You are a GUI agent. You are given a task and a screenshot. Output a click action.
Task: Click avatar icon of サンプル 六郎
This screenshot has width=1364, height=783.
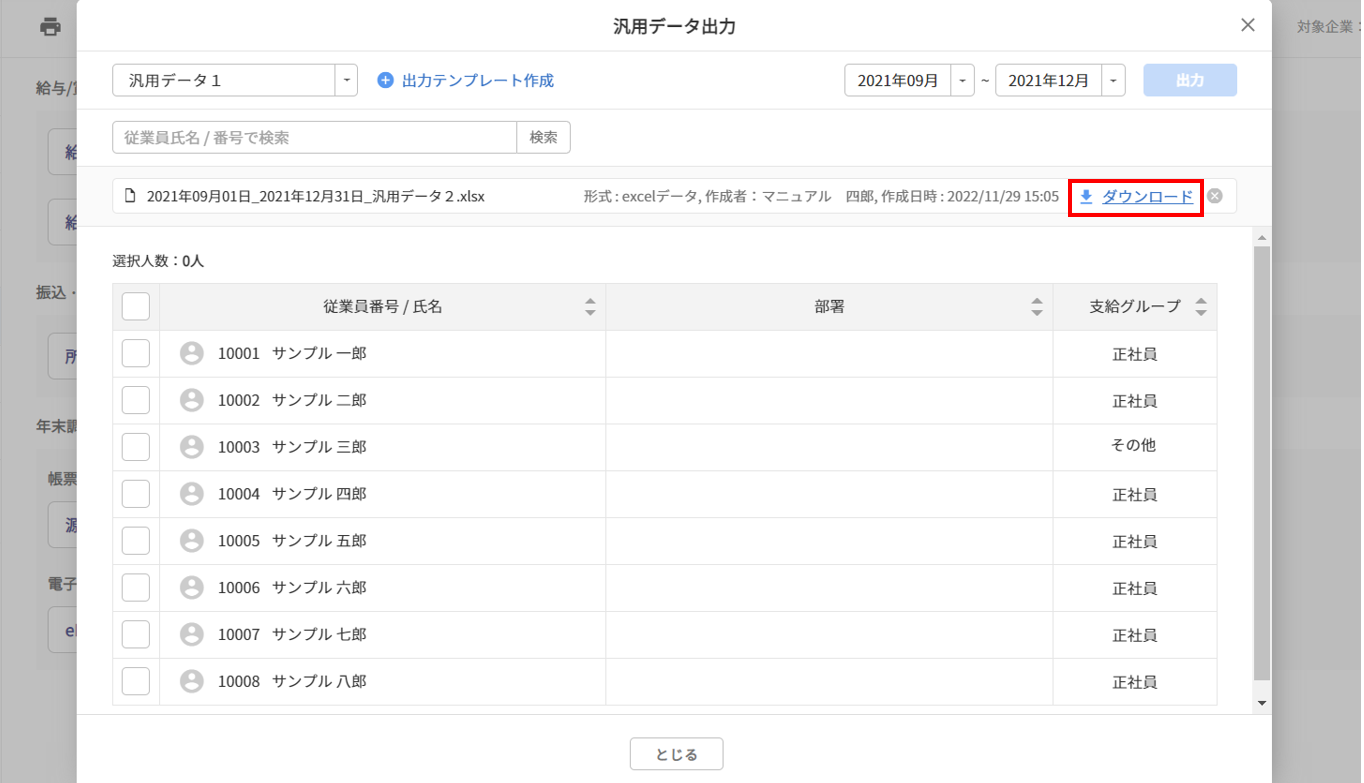coord(192,587)
